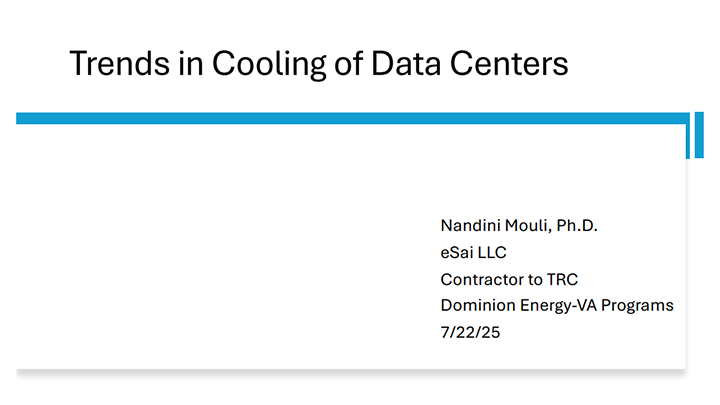Screen dimensions: 720x405
Task: Select the word "Trends" in the title
Action: click(119, 63)
